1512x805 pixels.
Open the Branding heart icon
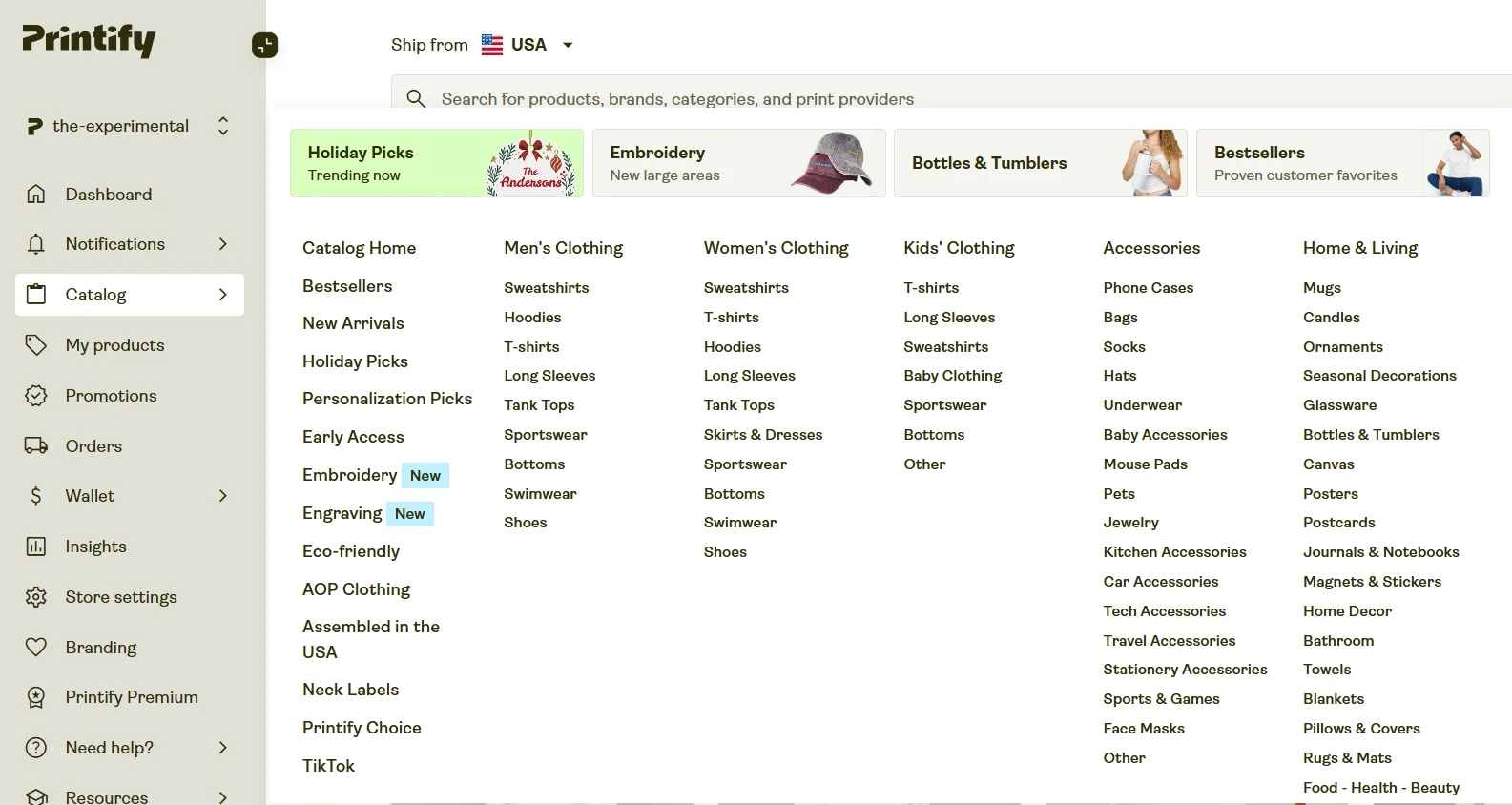(x=35, y=647)
